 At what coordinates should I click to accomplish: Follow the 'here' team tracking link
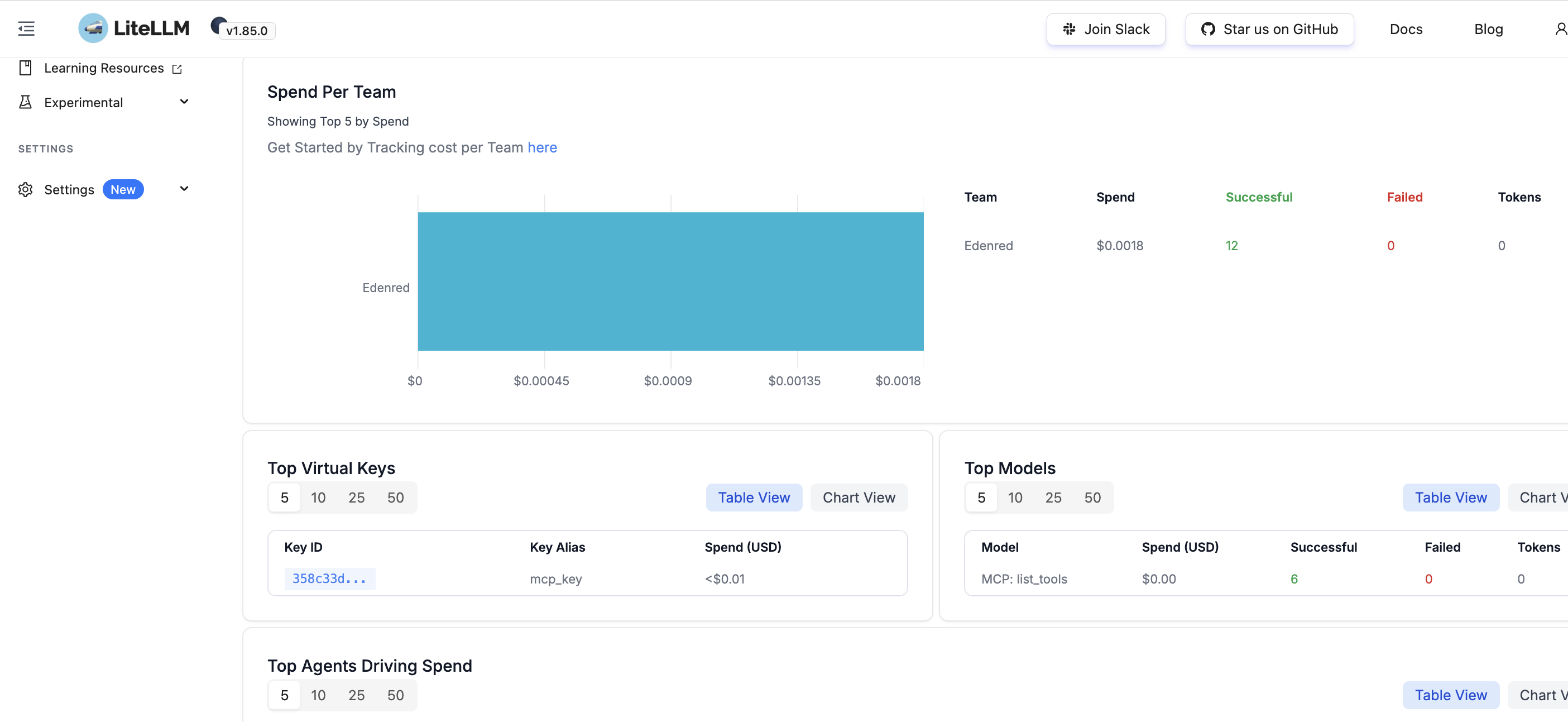[x=542, y=147]
